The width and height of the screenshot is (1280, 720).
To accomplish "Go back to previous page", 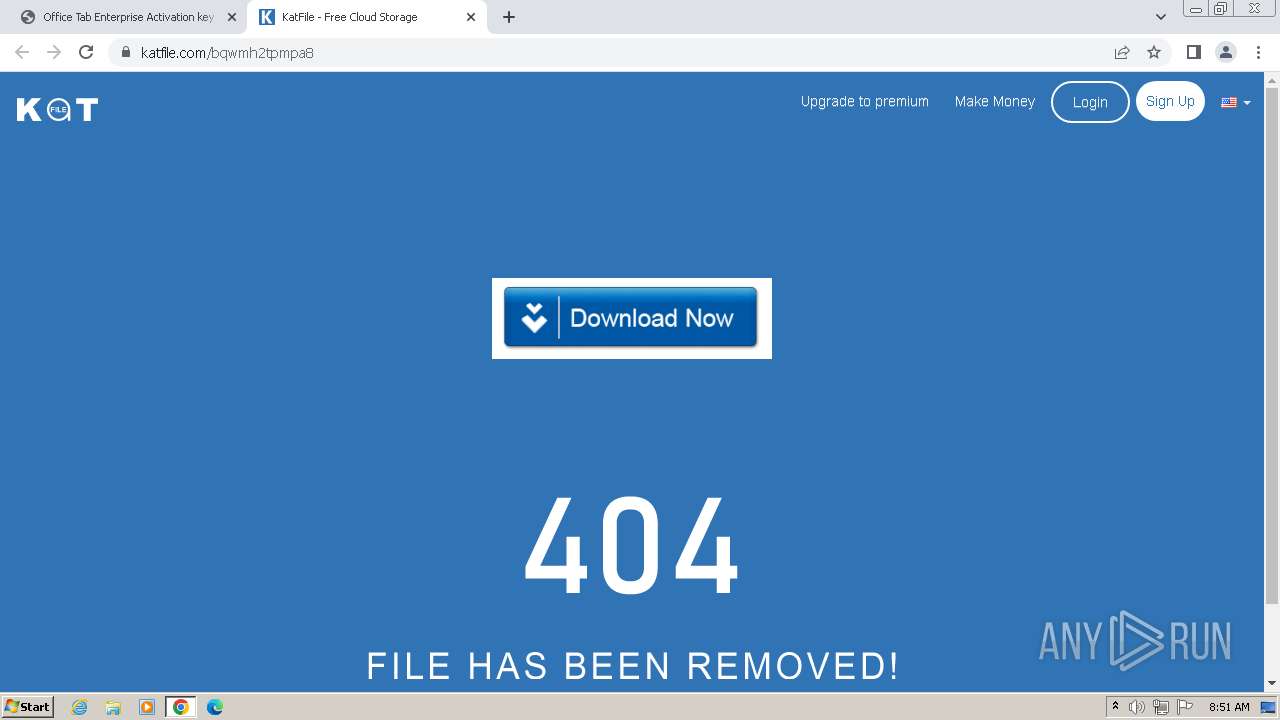I will (x=22, y=52).
